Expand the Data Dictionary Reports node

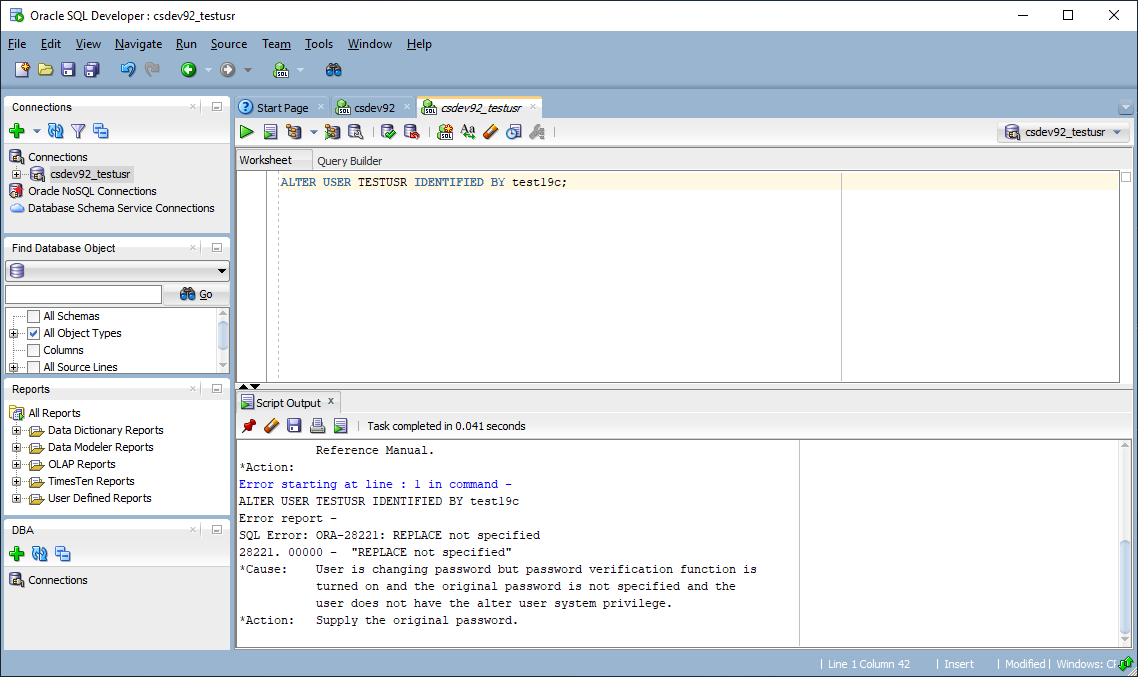[x=16, y=430]
